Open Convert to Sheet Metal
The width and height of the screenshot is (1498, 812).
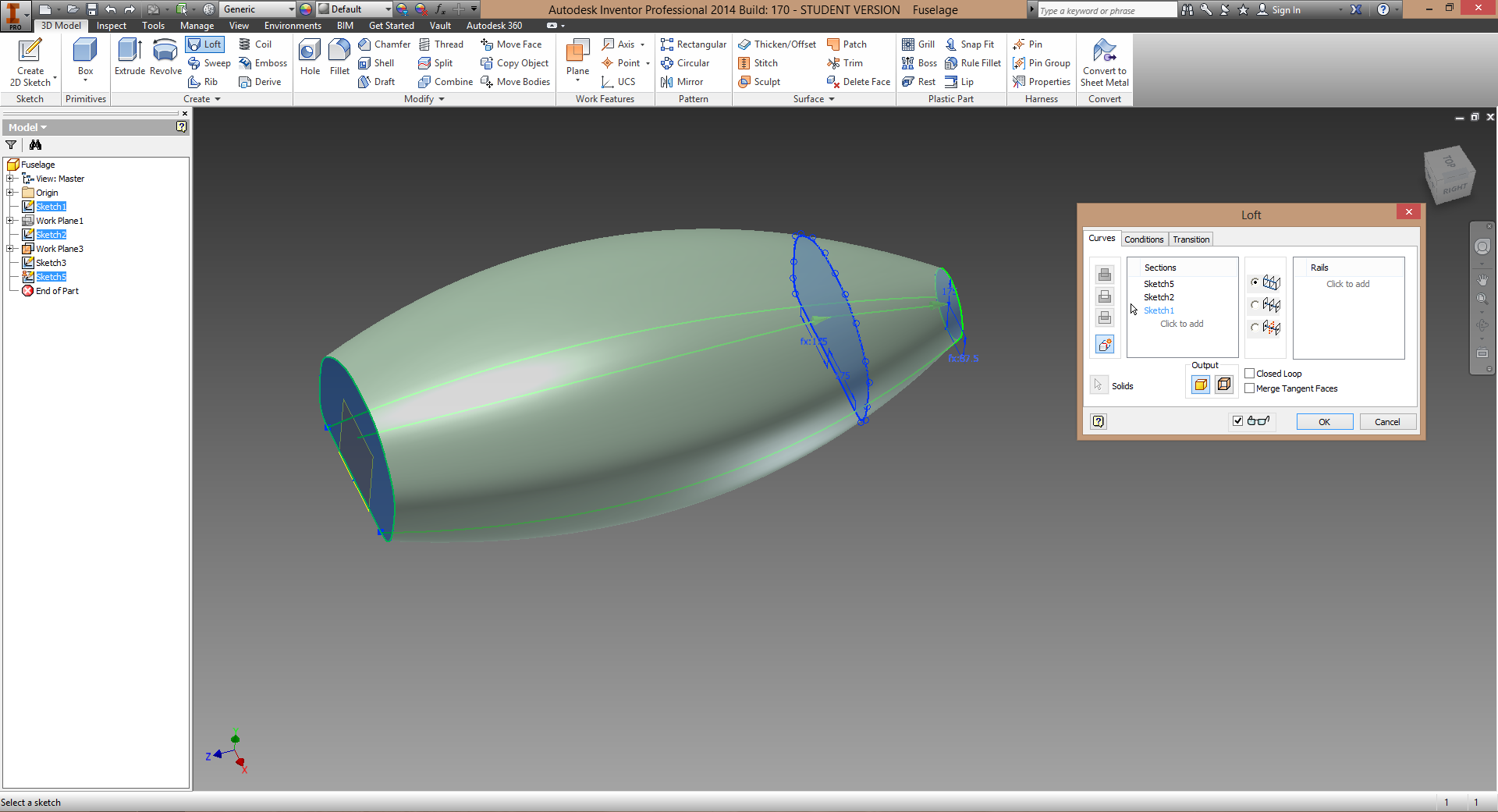tap(1104, 62)
